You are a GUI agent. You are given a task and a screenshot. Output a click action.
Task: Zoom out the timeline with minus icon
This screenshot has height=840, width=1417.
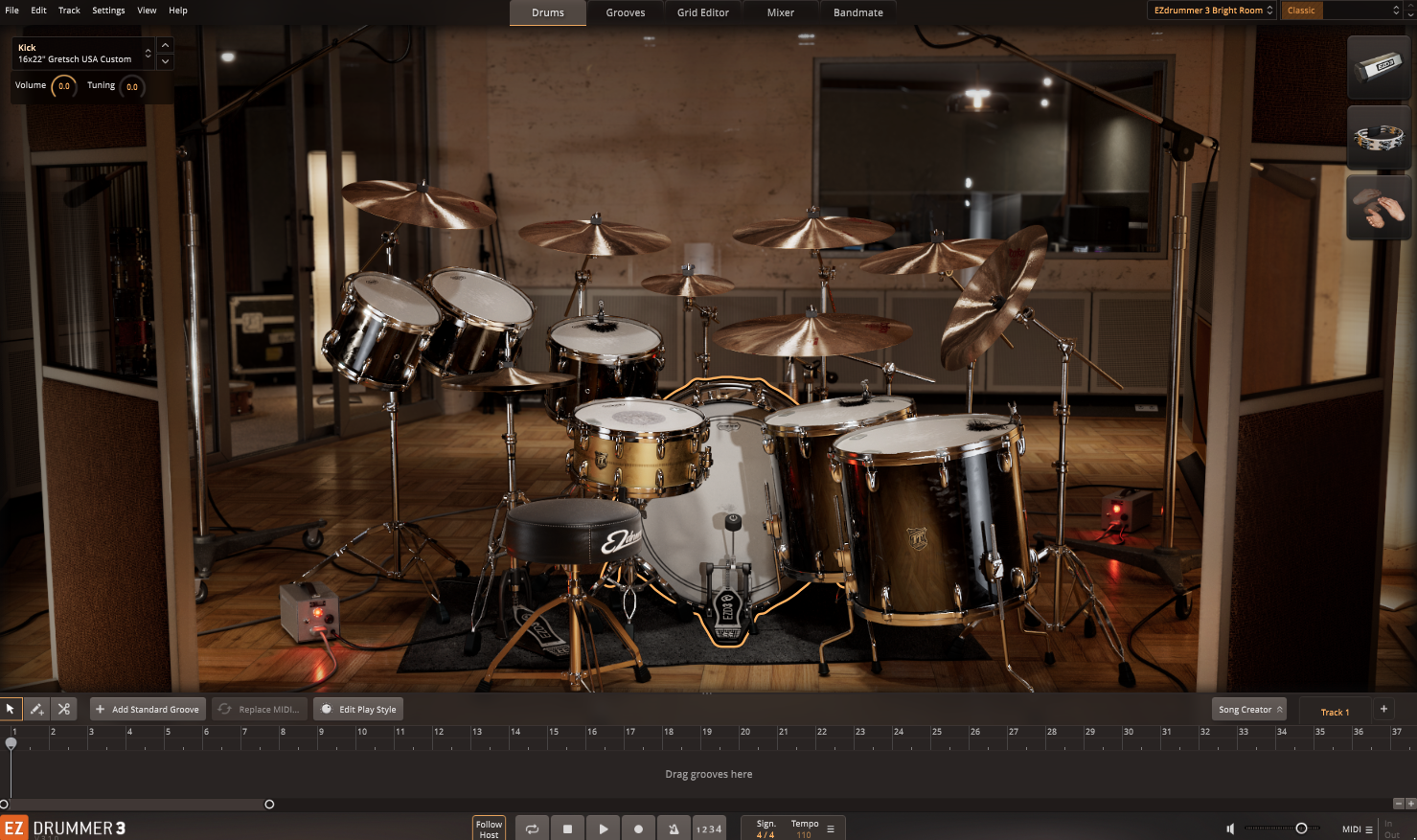click(1399, 804)
